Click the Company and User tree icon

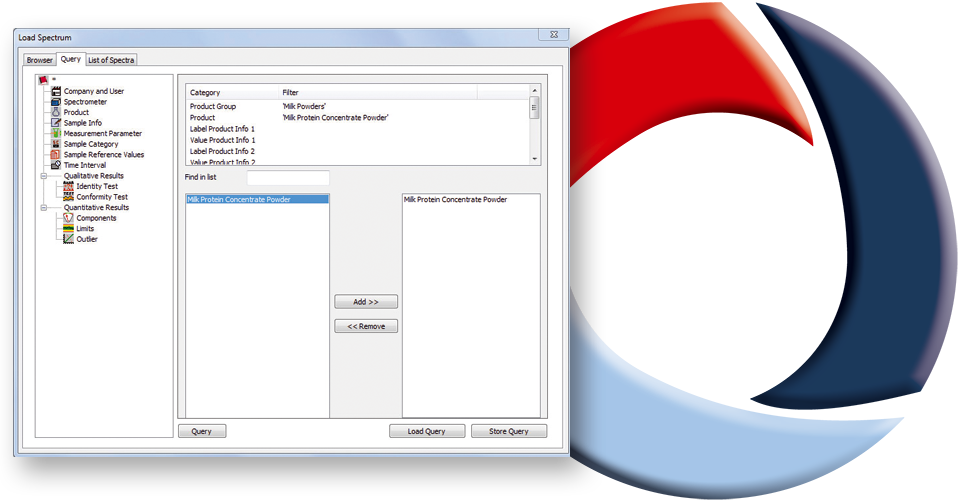click(x=56, y=91)
